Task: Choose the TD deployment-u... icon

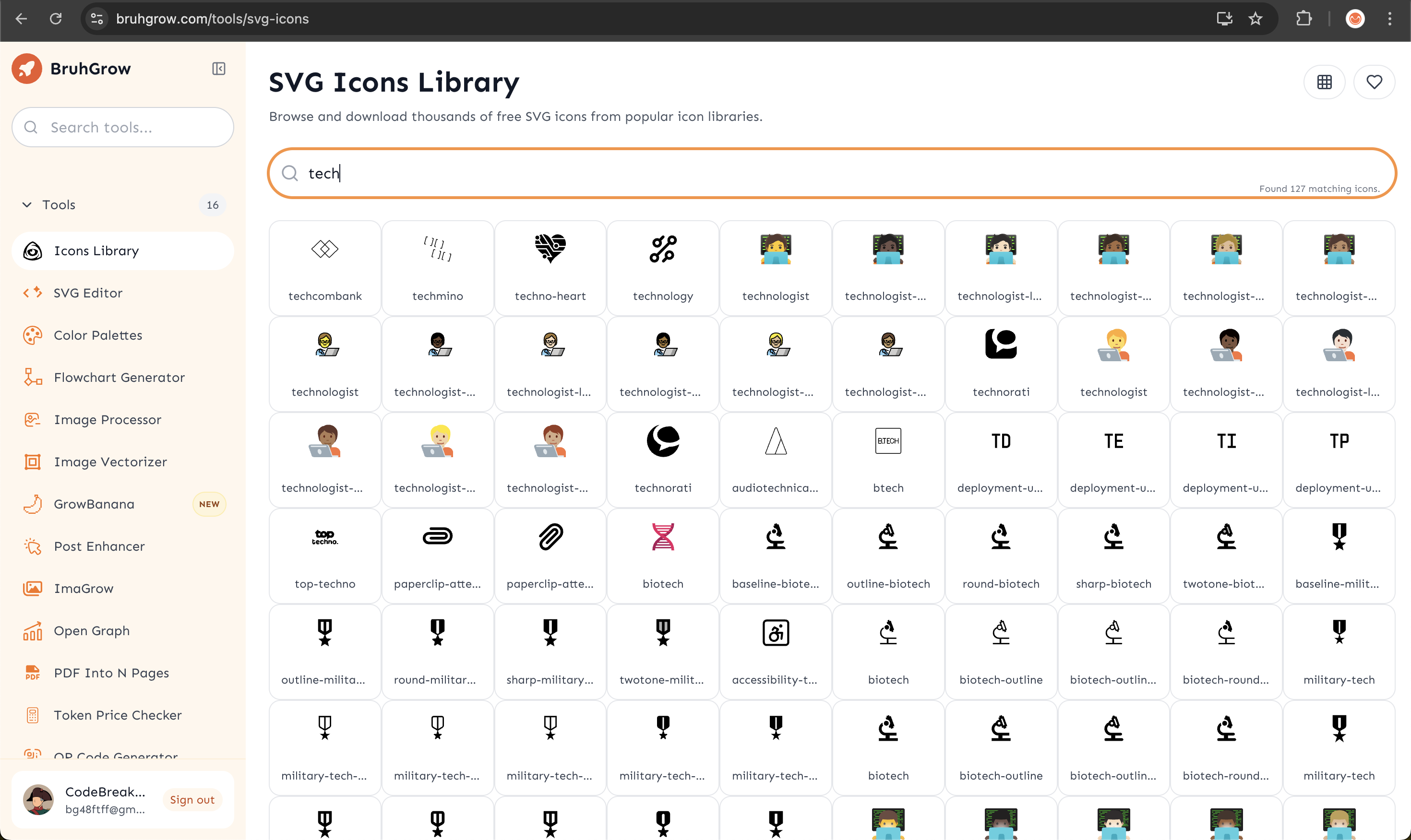Action: coord(1001,460)
